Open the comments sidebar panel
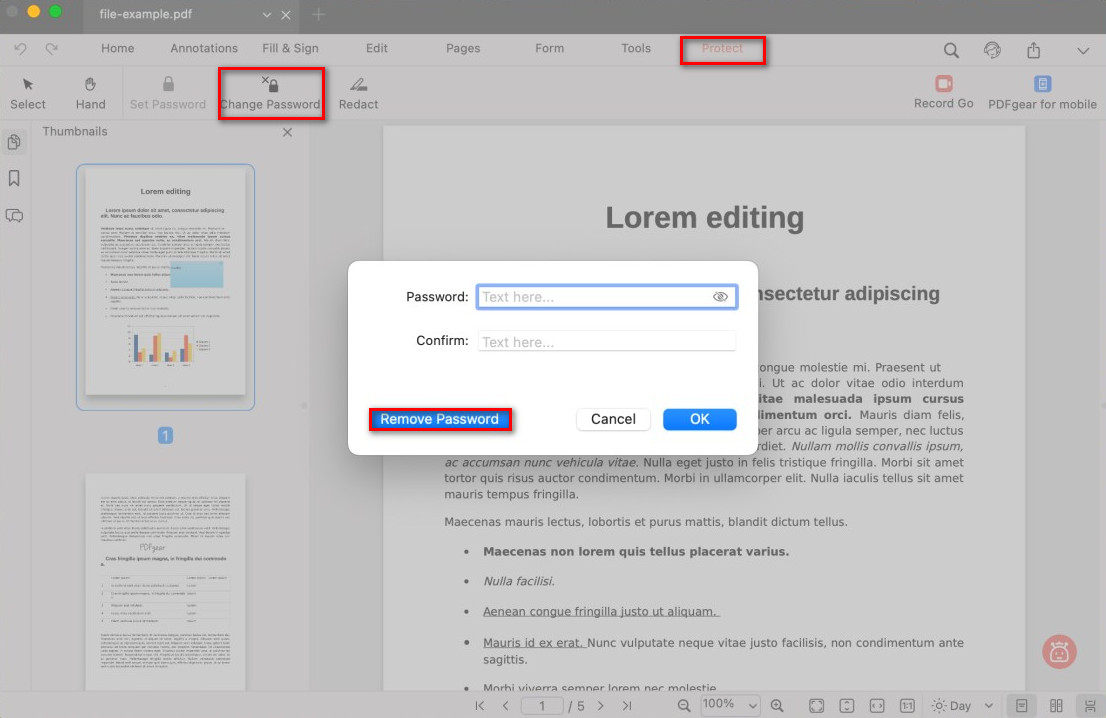 coord(14,215)
